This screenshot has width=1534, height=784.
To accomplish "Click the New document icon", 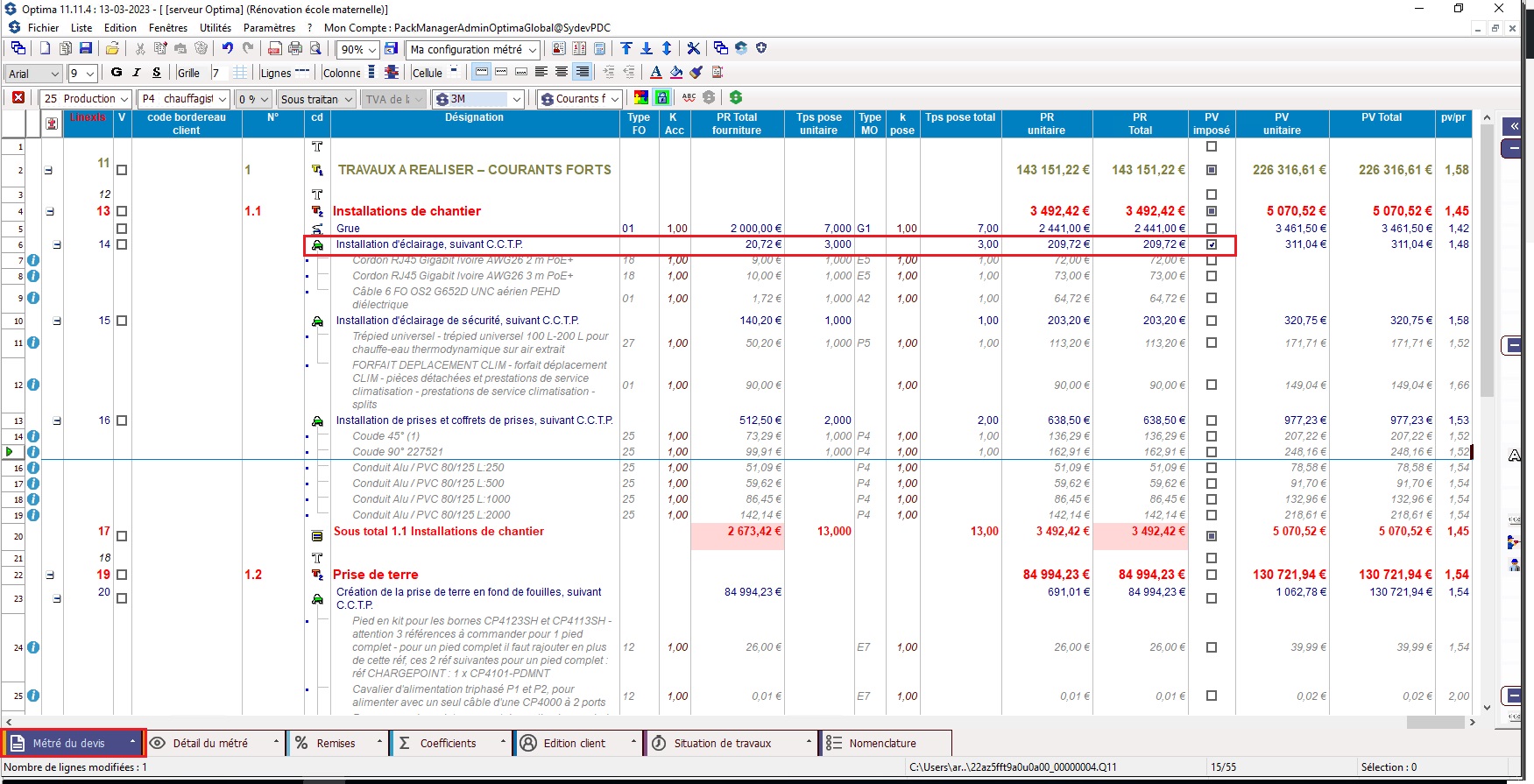I will (45, 49).
